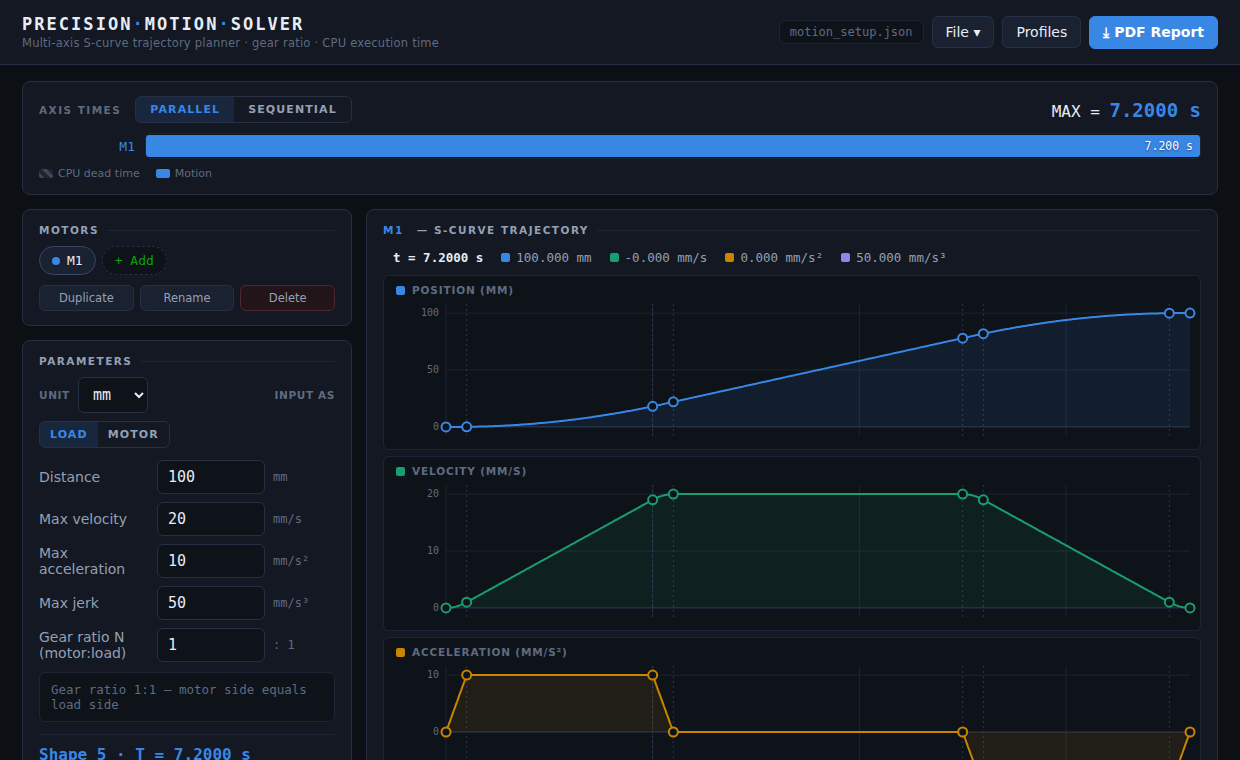Click the motion_setup.json filename label
This screenshot has width=1240, height=760.
tap(851, 32)
